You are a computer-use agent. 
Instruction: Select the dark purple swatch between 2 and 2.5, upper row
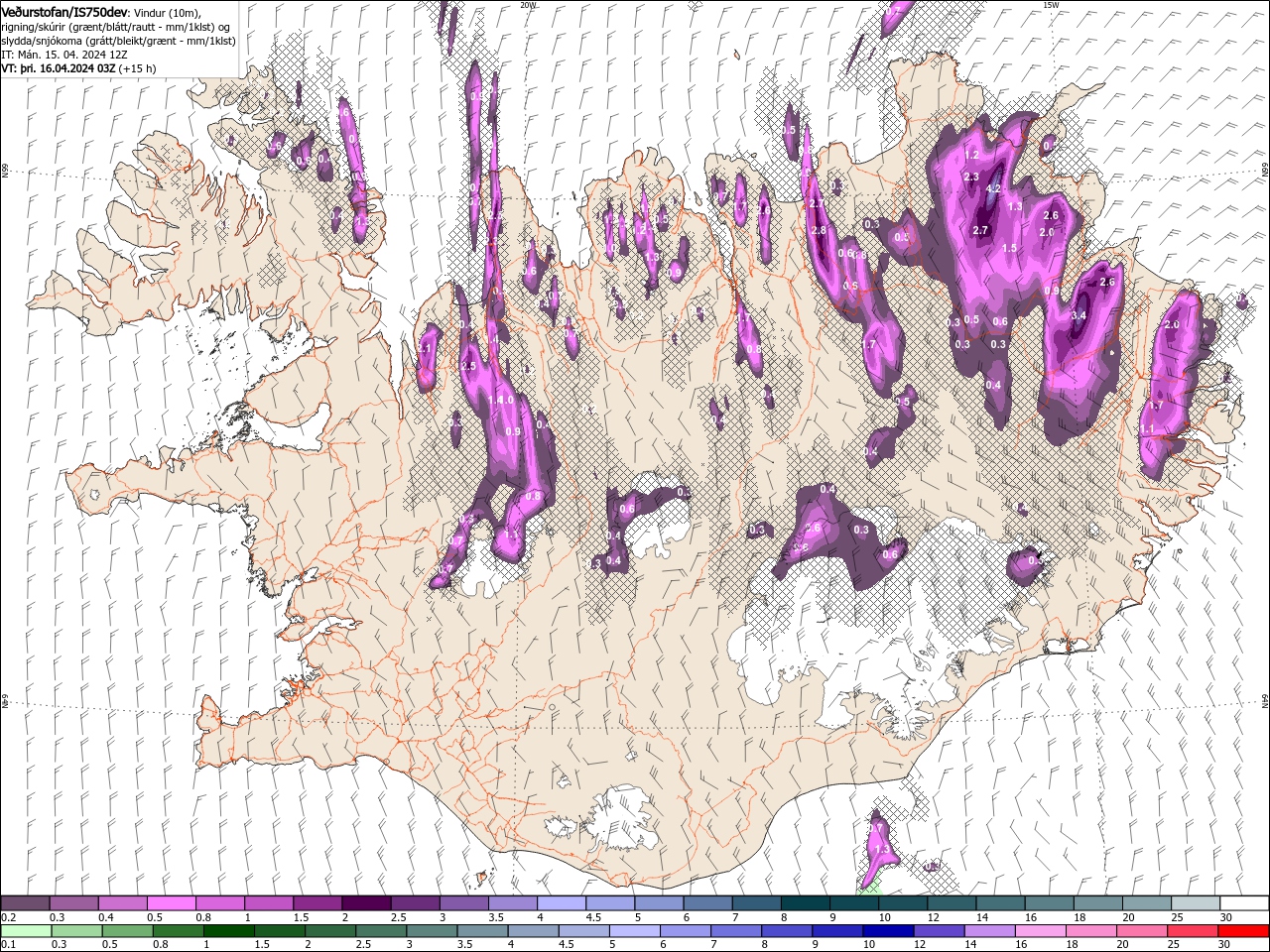point(365,903)
